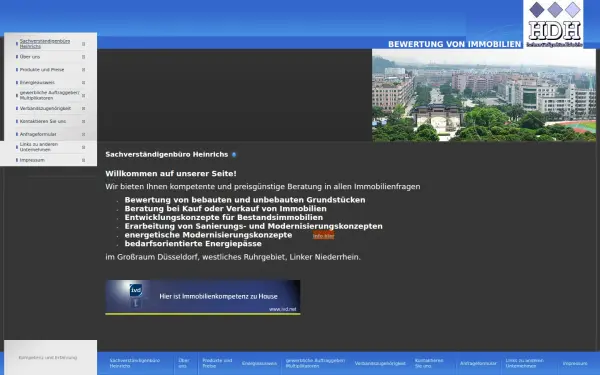Viewport: 600px width, 375px height.
Task: Open Sachverständigenbüro Heinrichs in the sidebar menu
Action: [x=45, y=44]
